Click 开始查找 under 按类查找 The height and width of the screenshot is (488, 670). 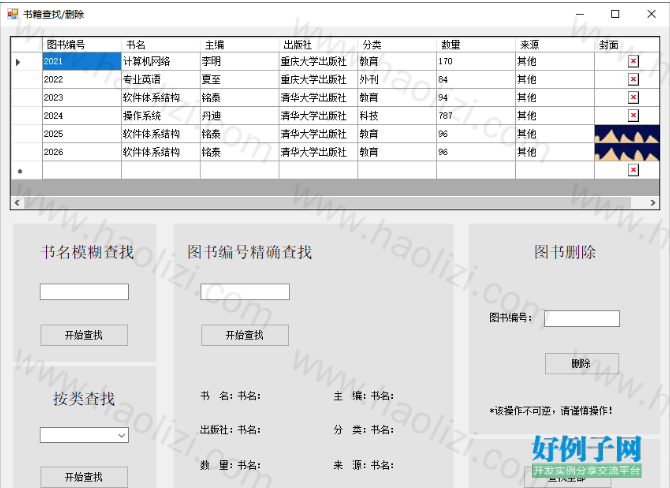tap(84, 477)
